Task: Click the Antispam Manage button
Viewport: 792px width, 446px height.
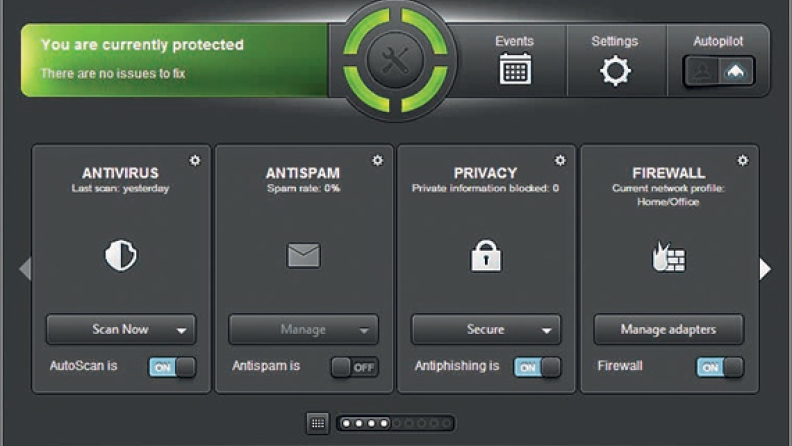Action: pos(303,330)
